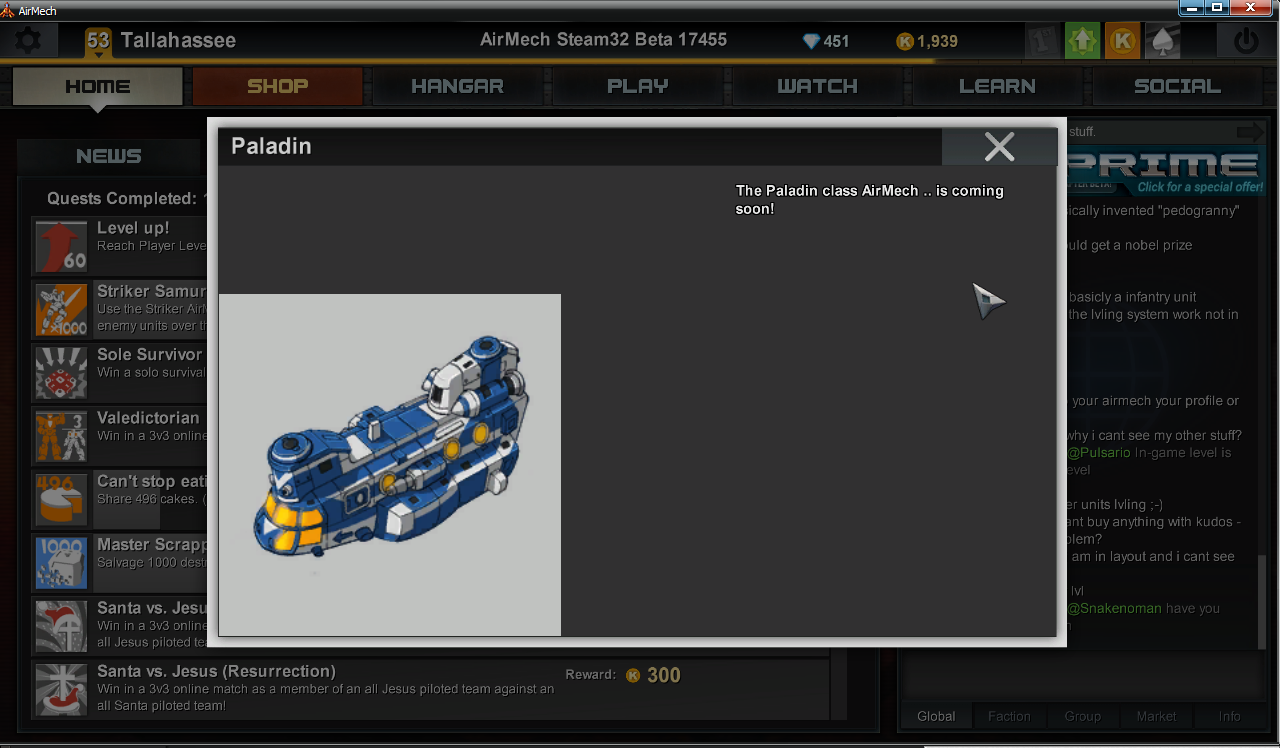Click the Level up quest icon
1280x748 pixels.
(x=61, y=246)
